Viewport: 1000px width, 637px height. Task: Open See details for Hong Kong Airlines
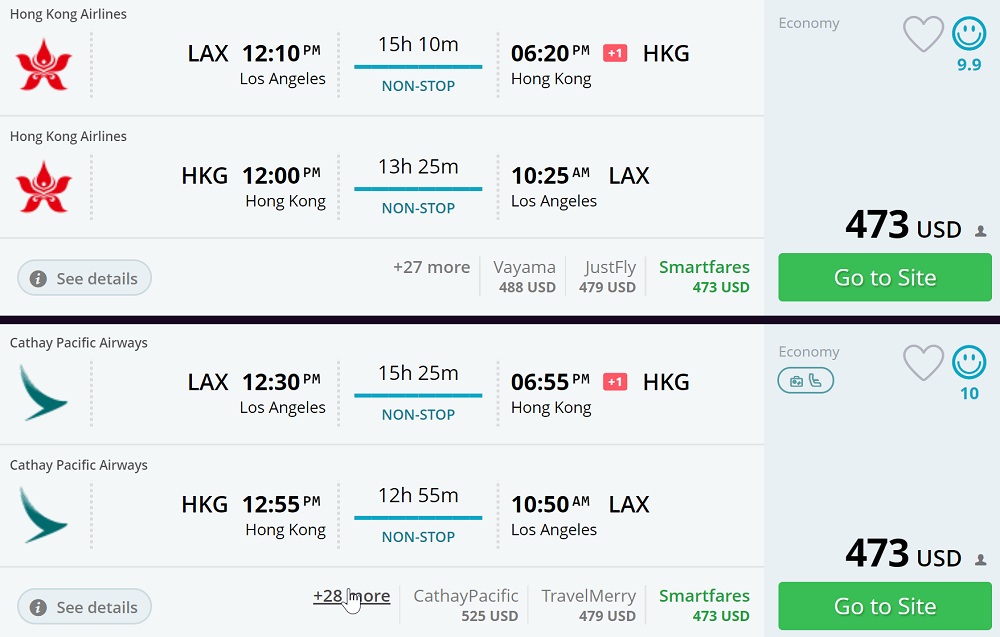click(84, 278)
